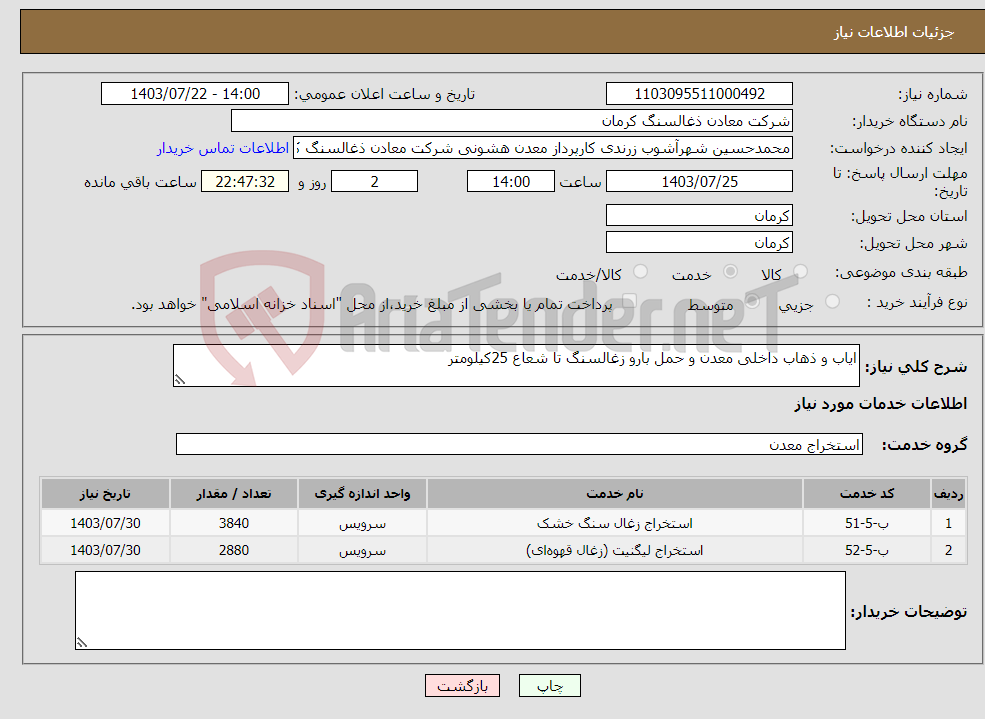Click the remaining days field showing 2

[x=374, y=181]
